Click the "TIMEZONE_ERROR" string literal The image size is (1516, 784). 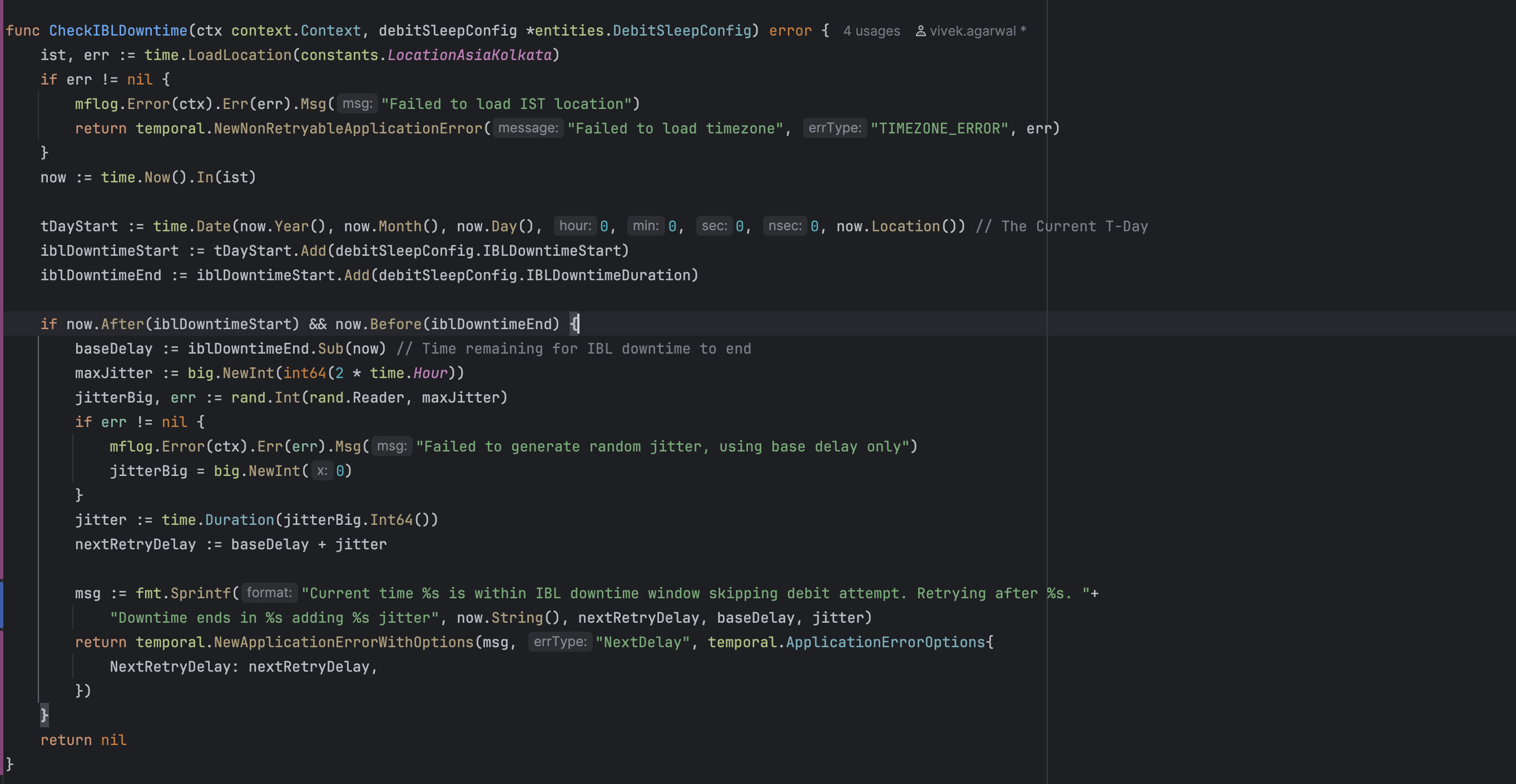coord(939,128)
